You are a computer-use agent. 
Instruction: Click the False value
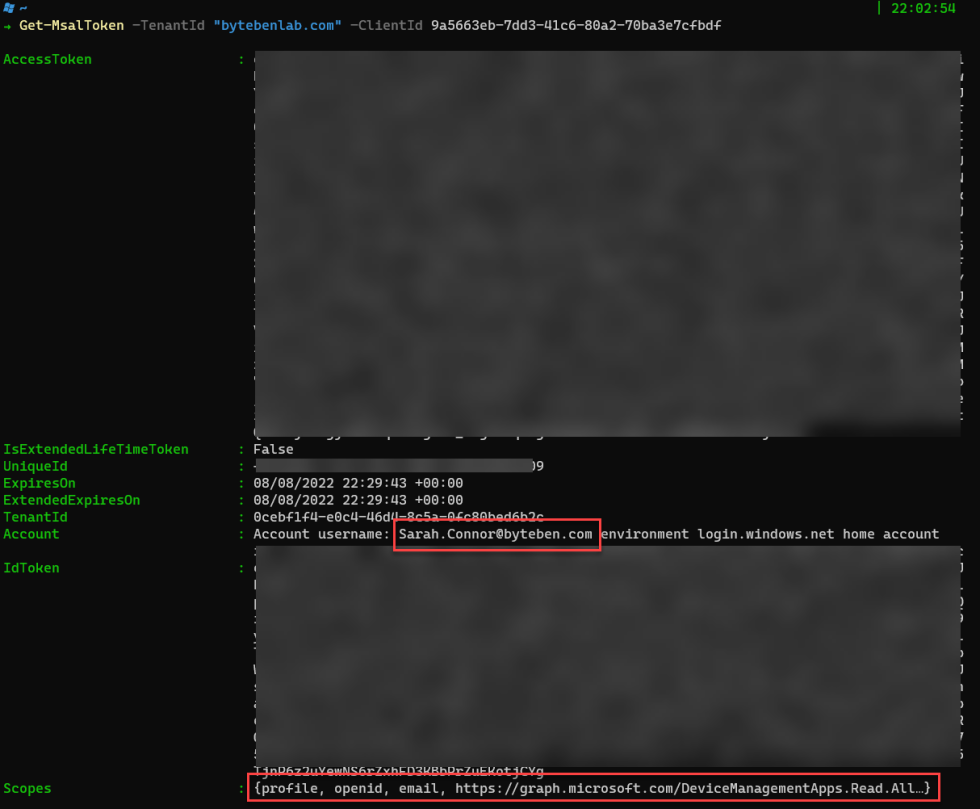coord(273,450)
